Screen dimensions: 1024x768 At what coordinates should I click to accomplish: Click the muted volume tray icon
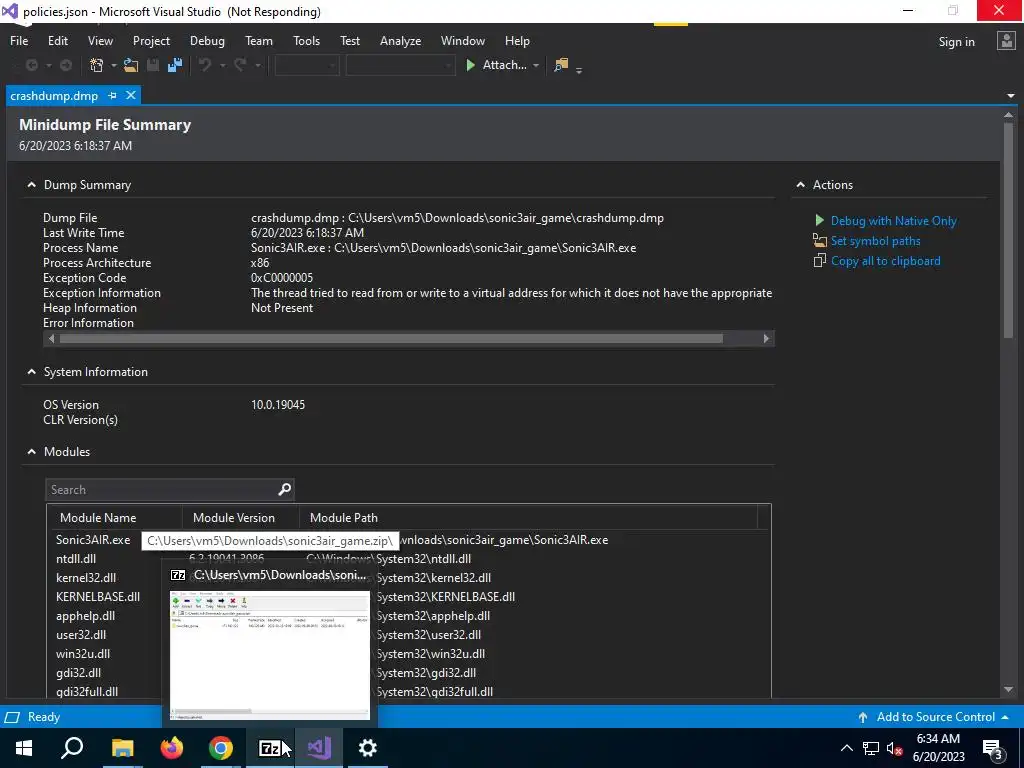(x=895, y=748)
